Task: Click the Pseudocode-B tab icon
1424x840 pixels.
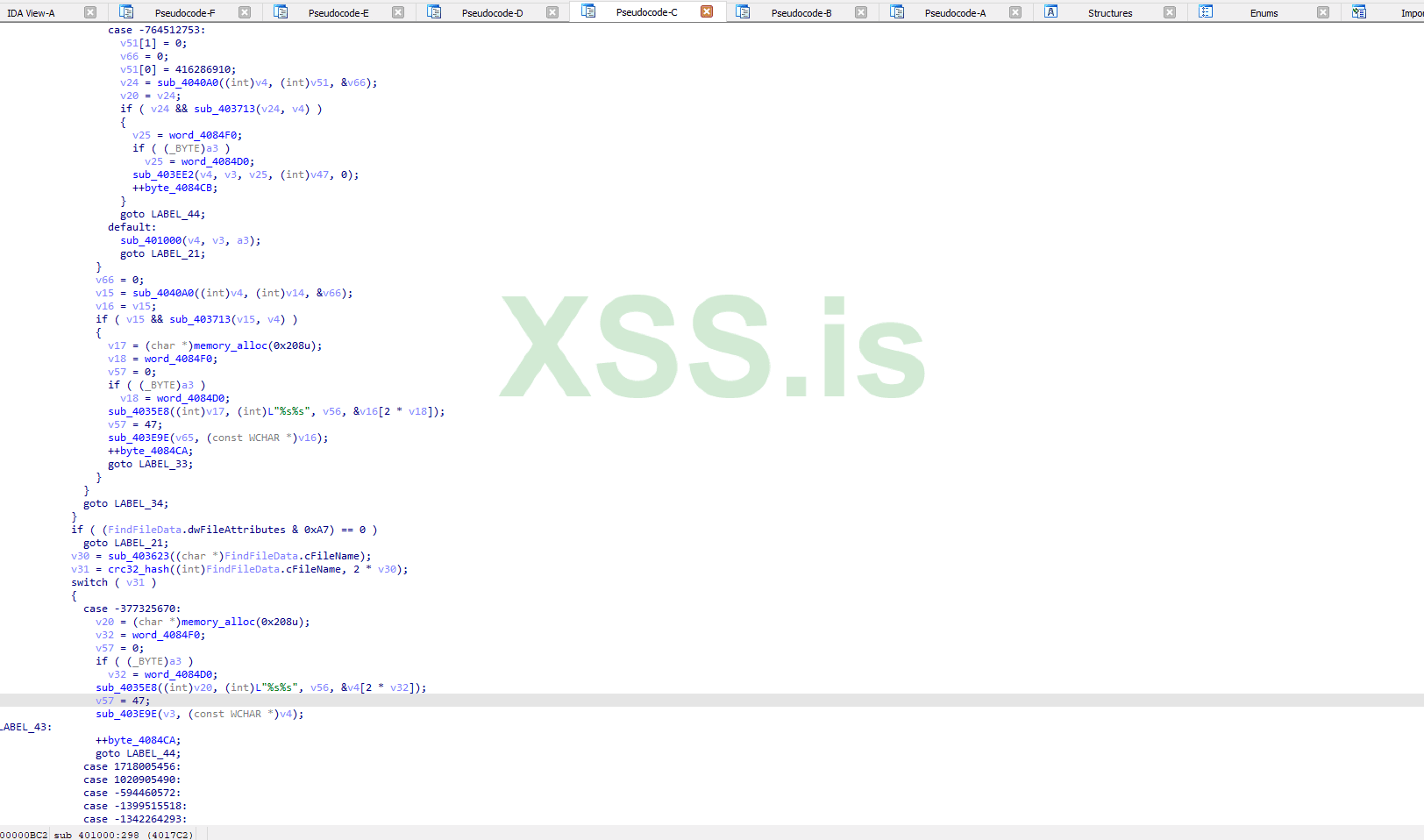Action: [743, 12]
